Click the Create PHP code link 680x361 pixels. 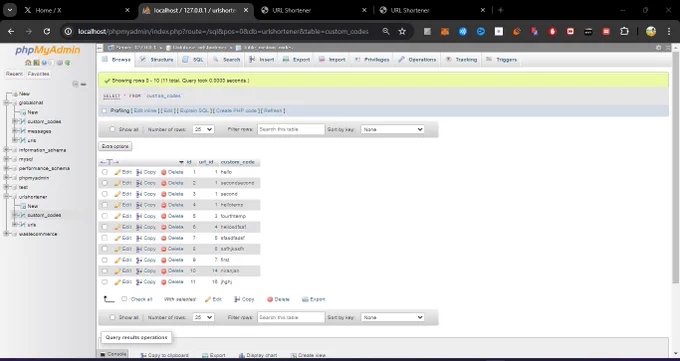click(236, 111)
